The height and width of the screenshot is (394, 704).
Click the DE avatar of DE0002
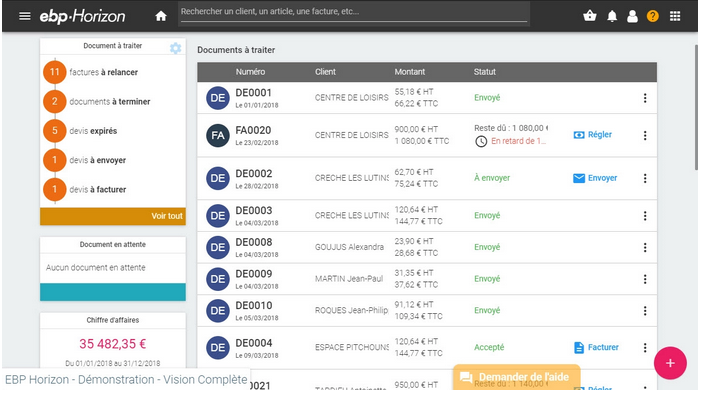click(218, 179)
